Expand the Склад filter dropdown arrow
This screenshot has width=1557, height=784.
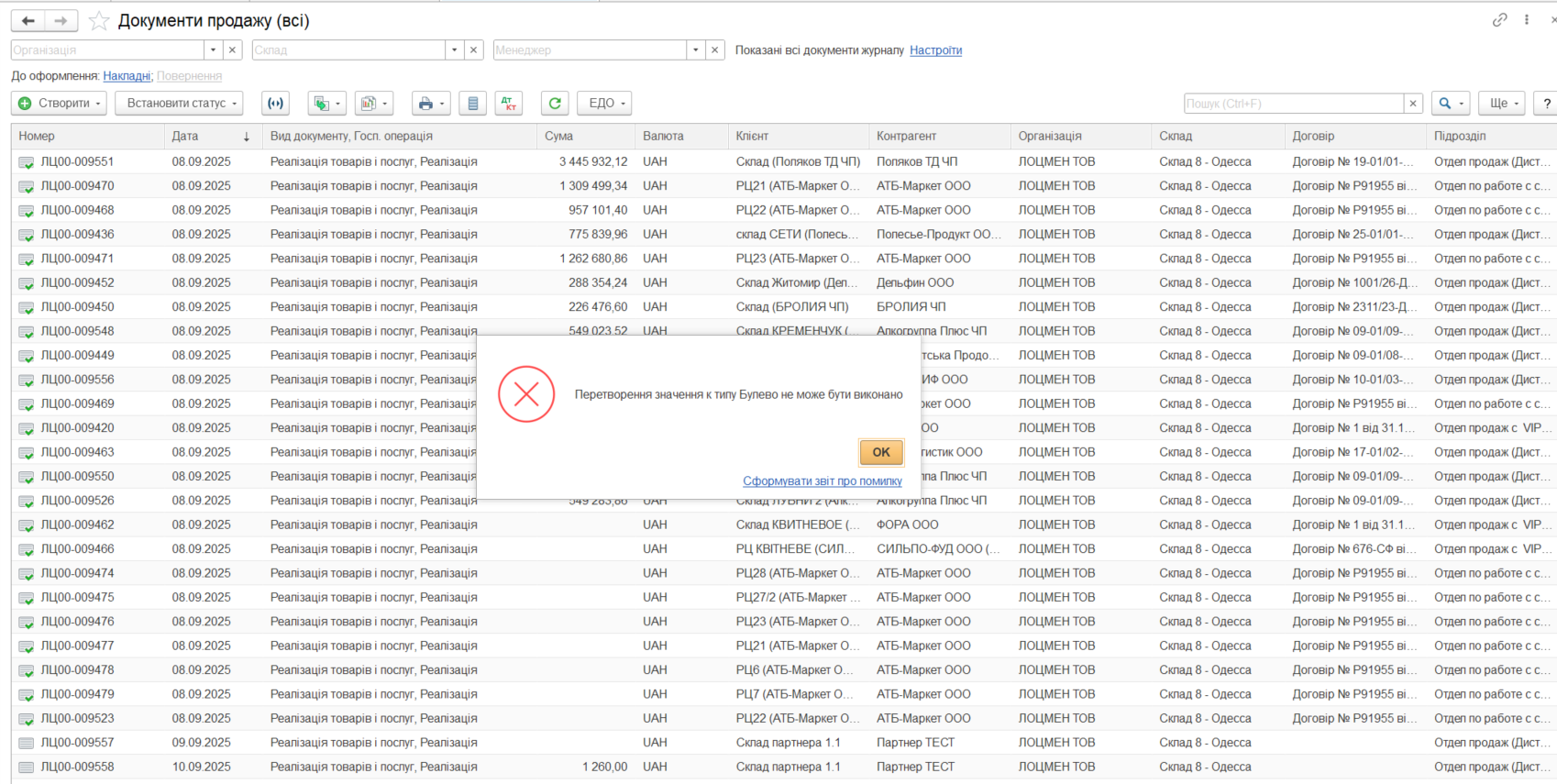coord(454,50)
